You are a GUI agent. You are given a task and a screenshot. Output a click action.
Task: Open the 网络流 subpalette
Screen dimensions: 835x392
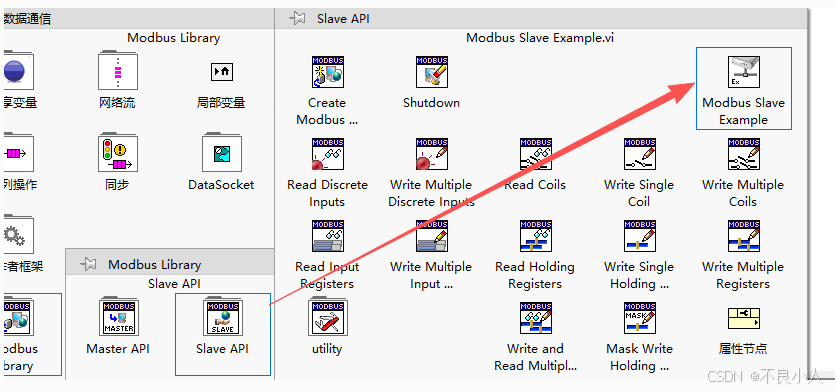coord(118,70)
